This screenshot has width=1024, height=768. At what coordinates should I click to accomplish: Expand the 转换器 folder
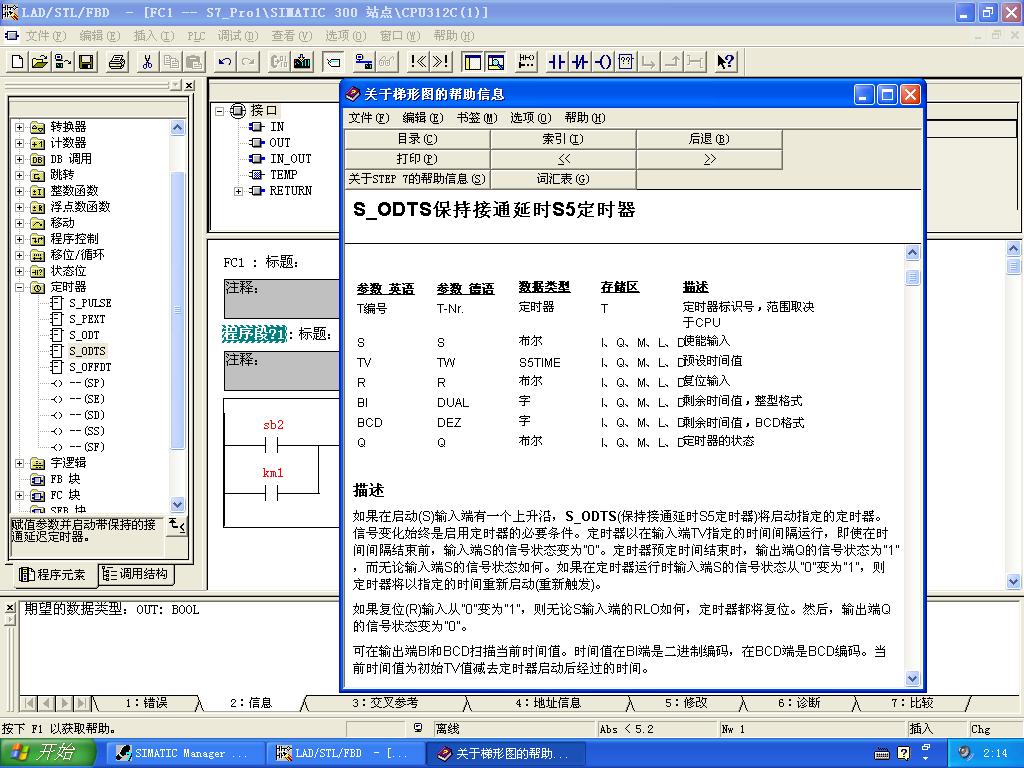click(x=20, y=127)
